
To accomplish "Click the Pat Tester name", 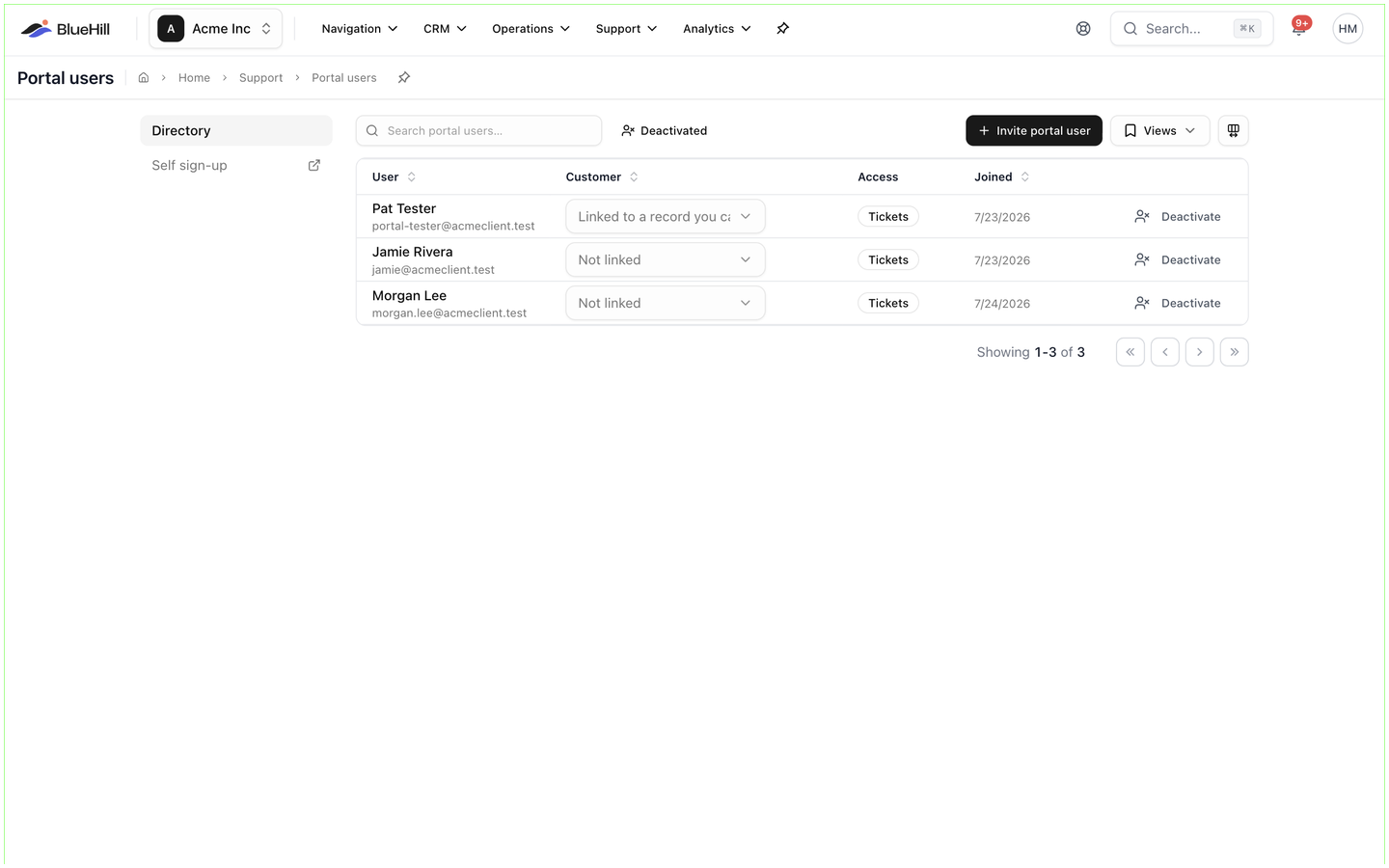I will click(404, 209).
